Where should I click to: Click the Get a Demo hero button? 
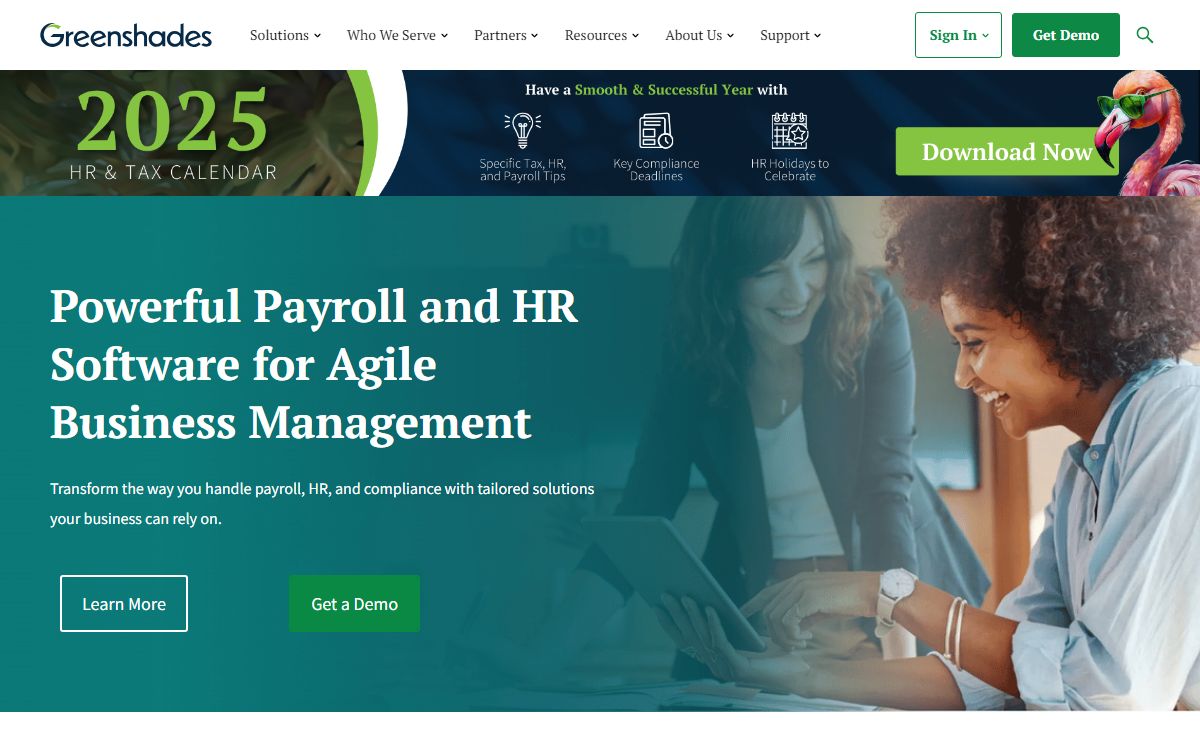(x=354, y=603)
